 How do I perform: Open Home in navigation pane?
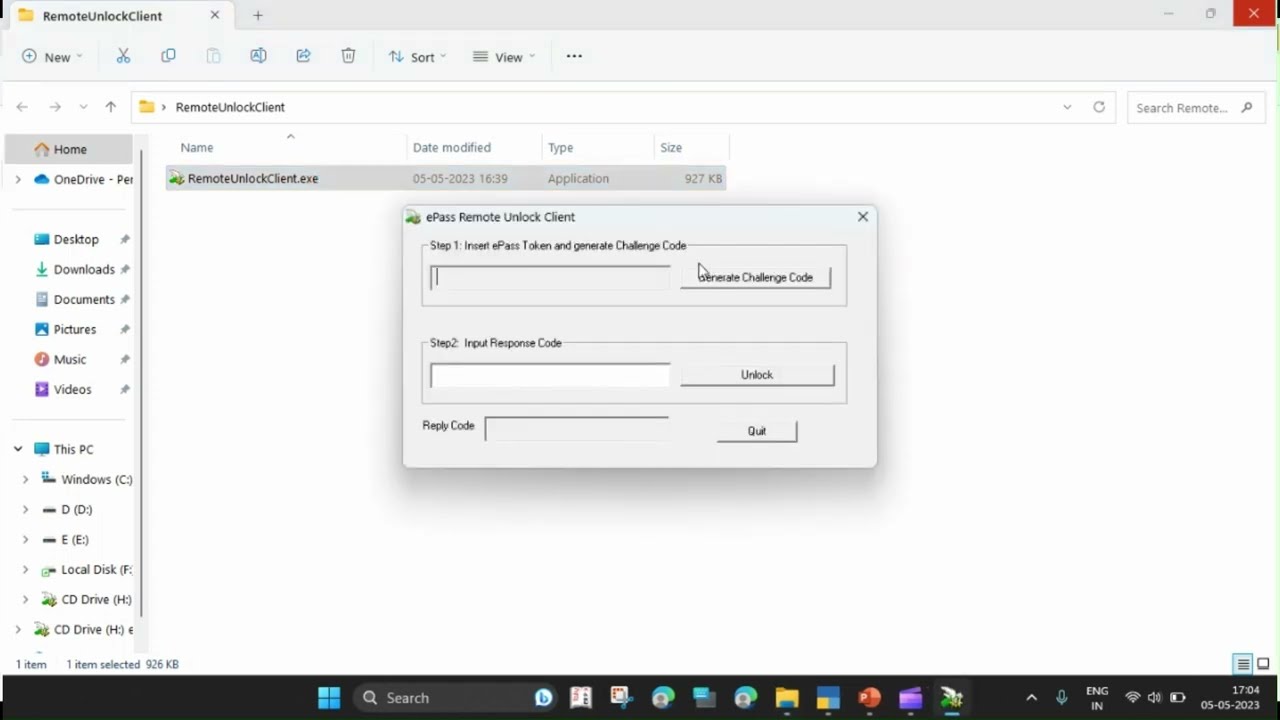[x=69, y=149]
